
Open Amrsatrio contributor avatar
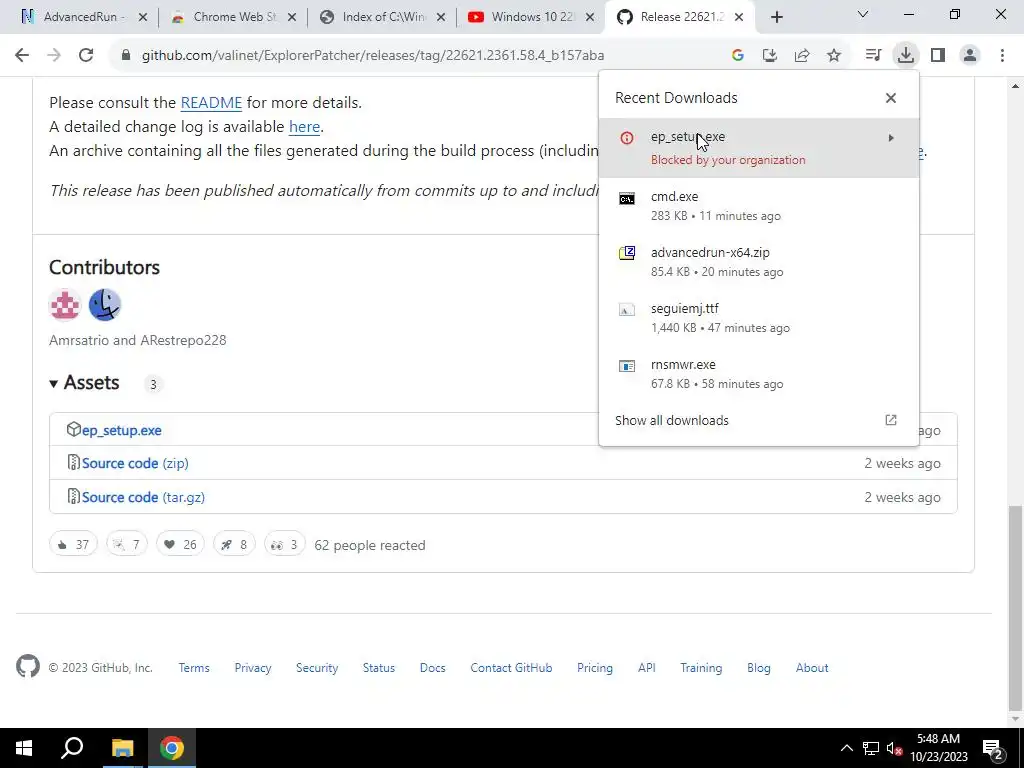[x=65, y=304]
